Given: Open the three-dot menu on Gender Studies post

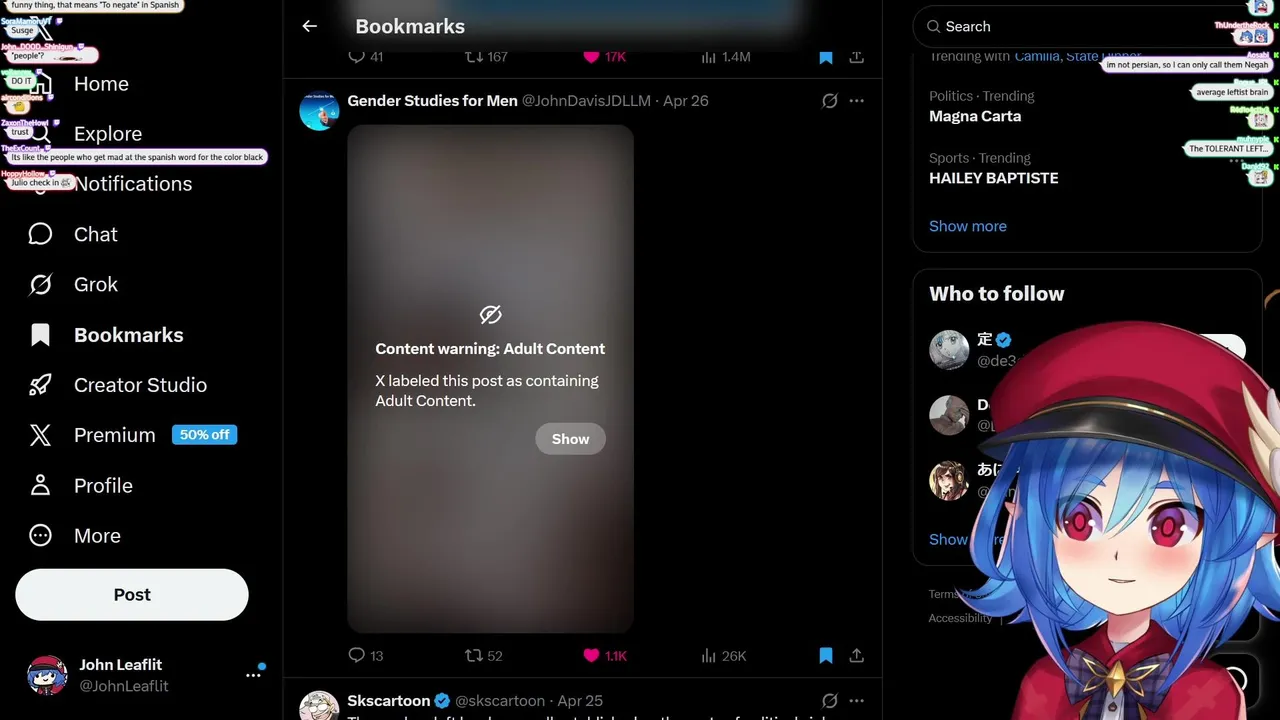Looking at the screenshot, I should coord(857,101).
